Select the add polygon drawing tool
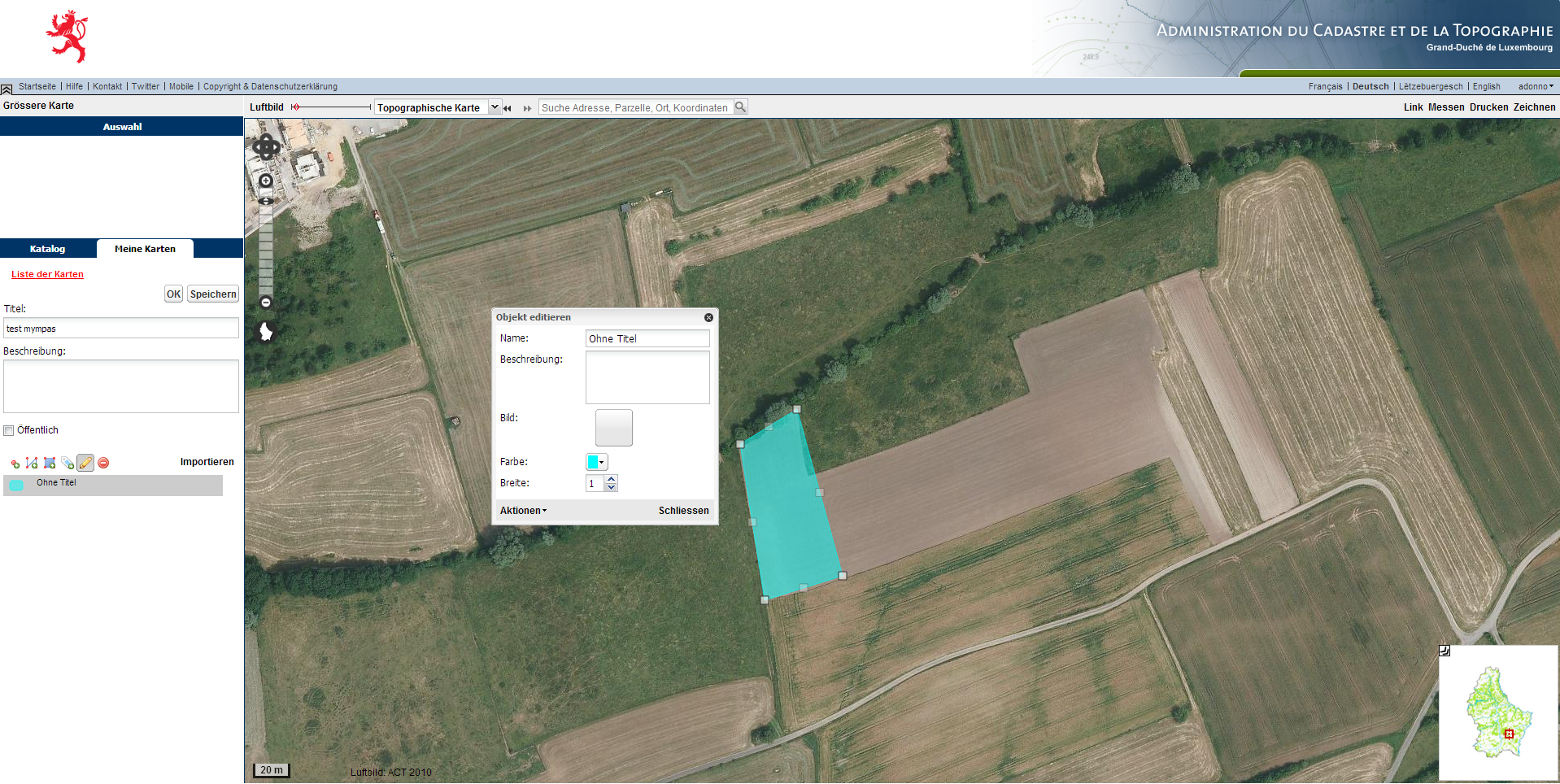 point(50,463)
